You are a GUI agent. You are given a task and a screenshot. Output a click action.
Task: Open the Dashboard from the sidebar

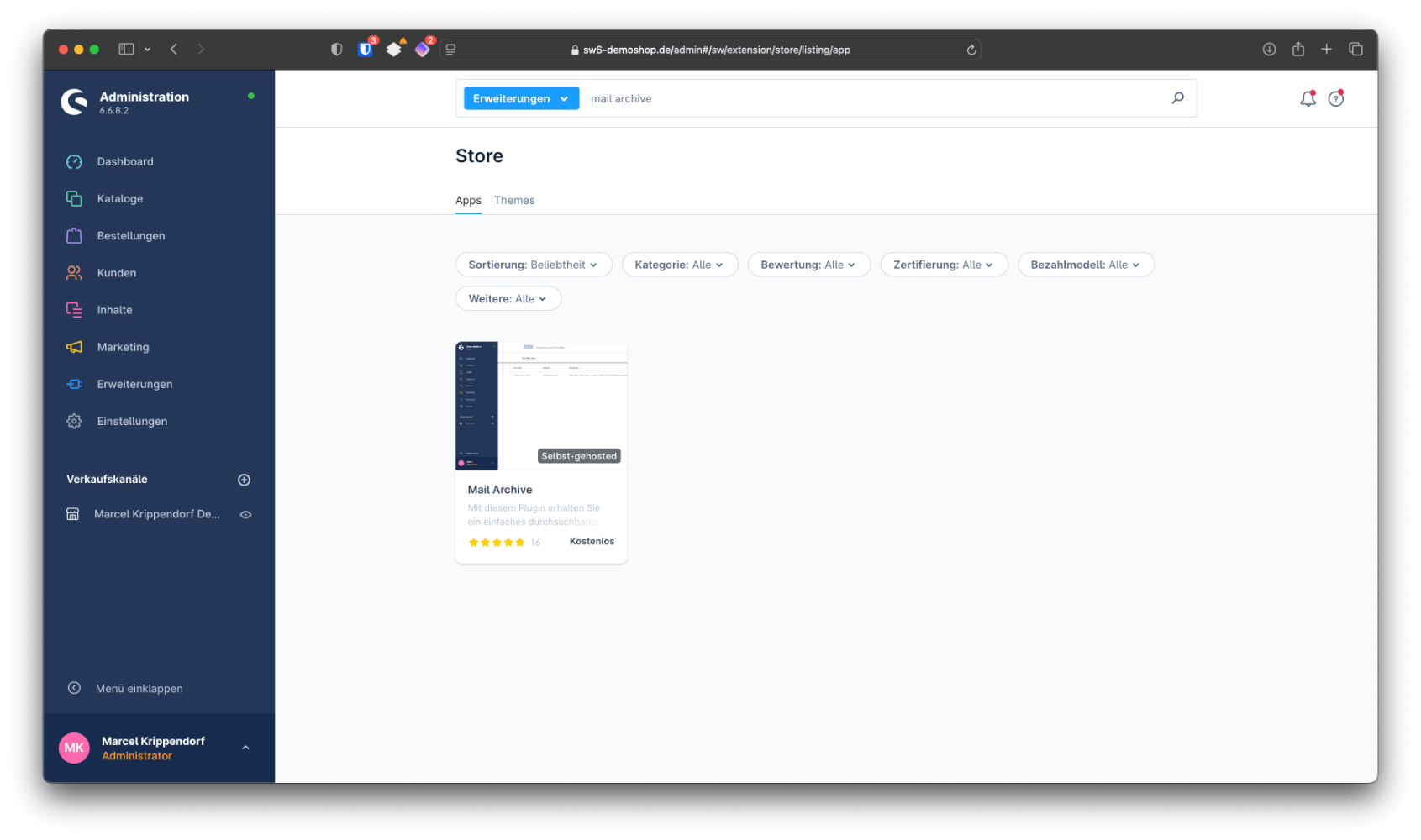125,161
